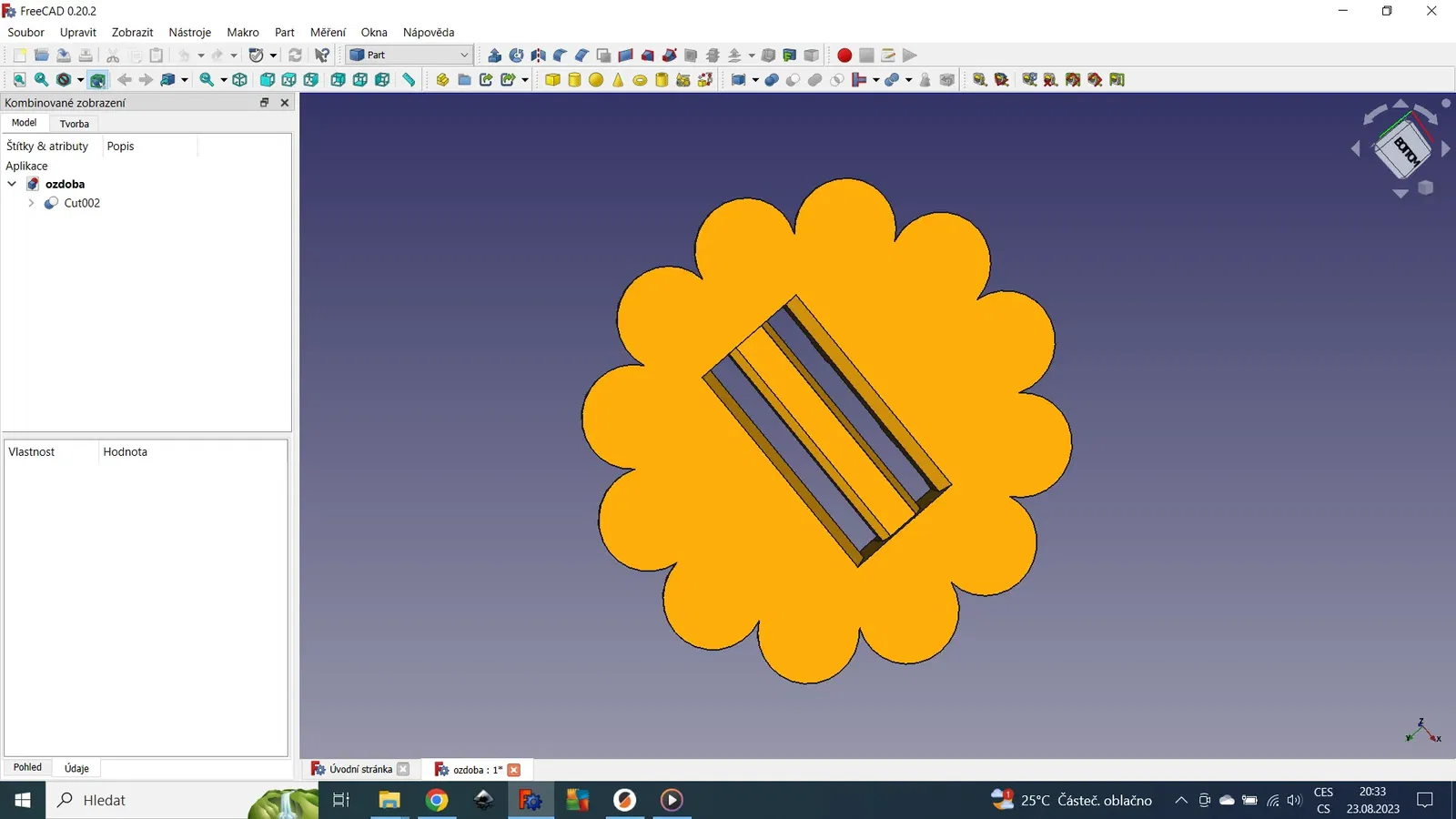The height and width of the screenshot is (819, 1456).
Task: Start macro recording with red circle
Action: pos(844,56)
